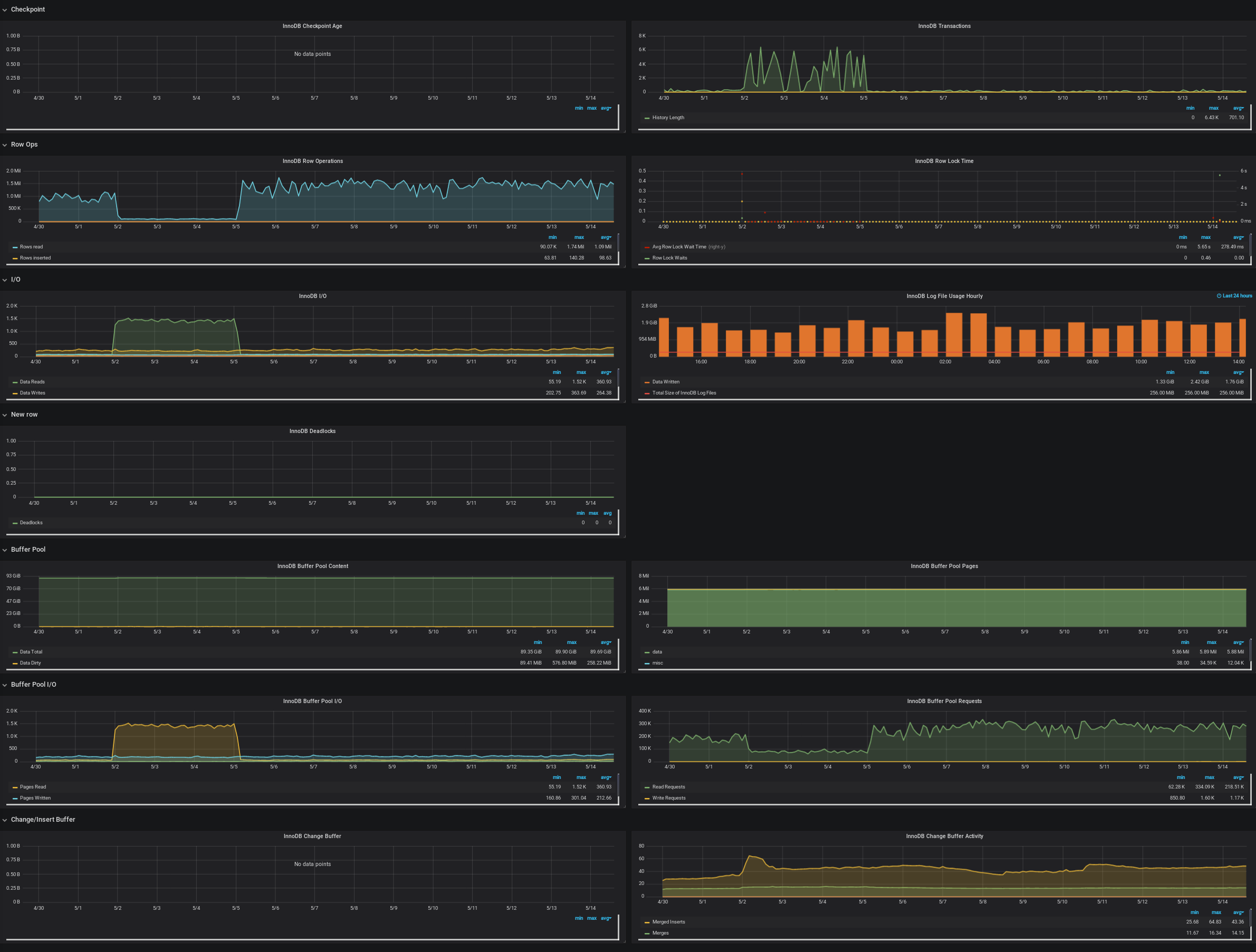Click the Row Lock Waits legend color icon
The image size is (1256, 952).
tap(647, 258)
